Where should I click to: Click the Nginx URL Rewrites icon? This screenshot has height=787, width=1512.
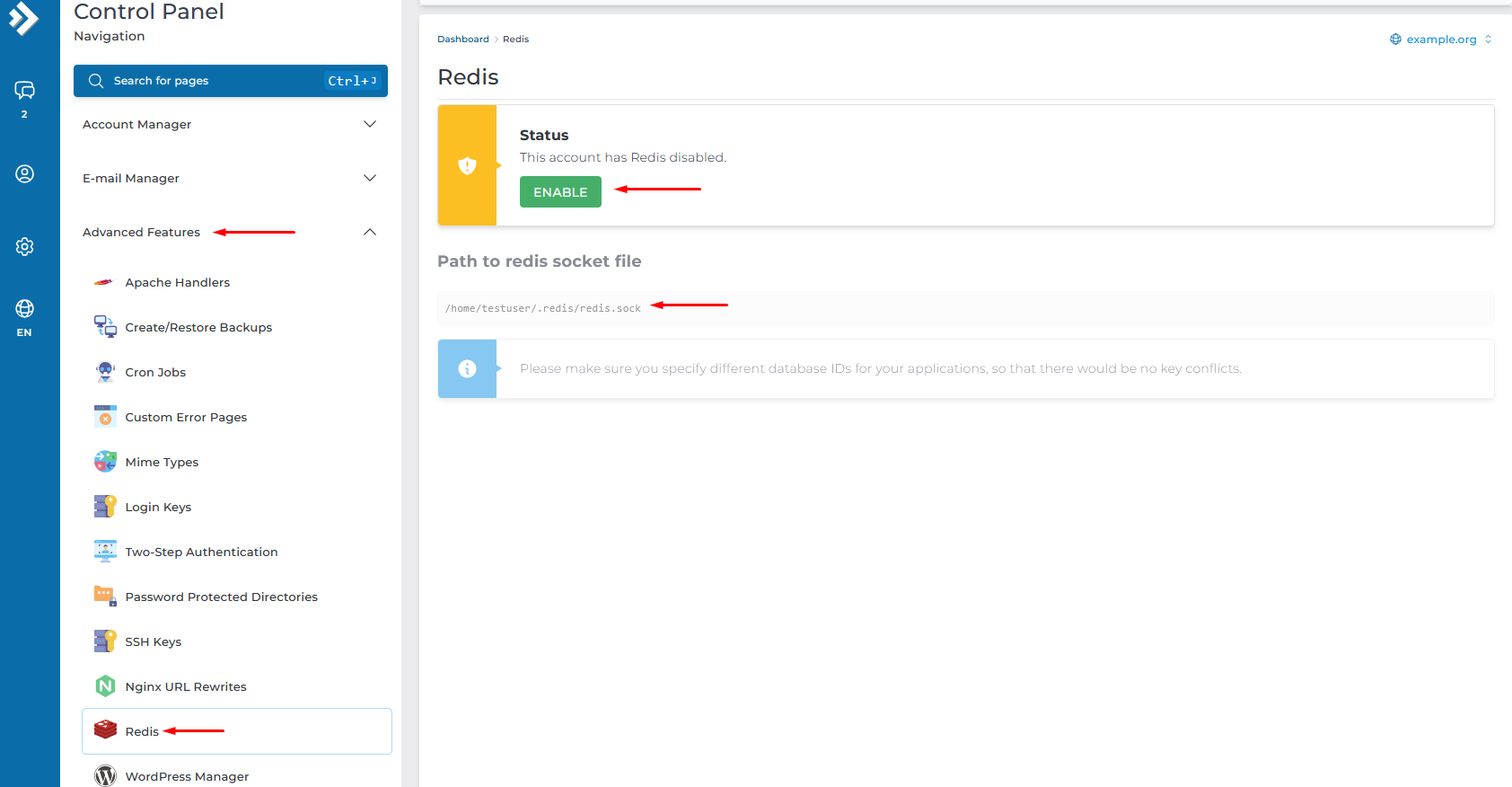click(x=105, y=686)
